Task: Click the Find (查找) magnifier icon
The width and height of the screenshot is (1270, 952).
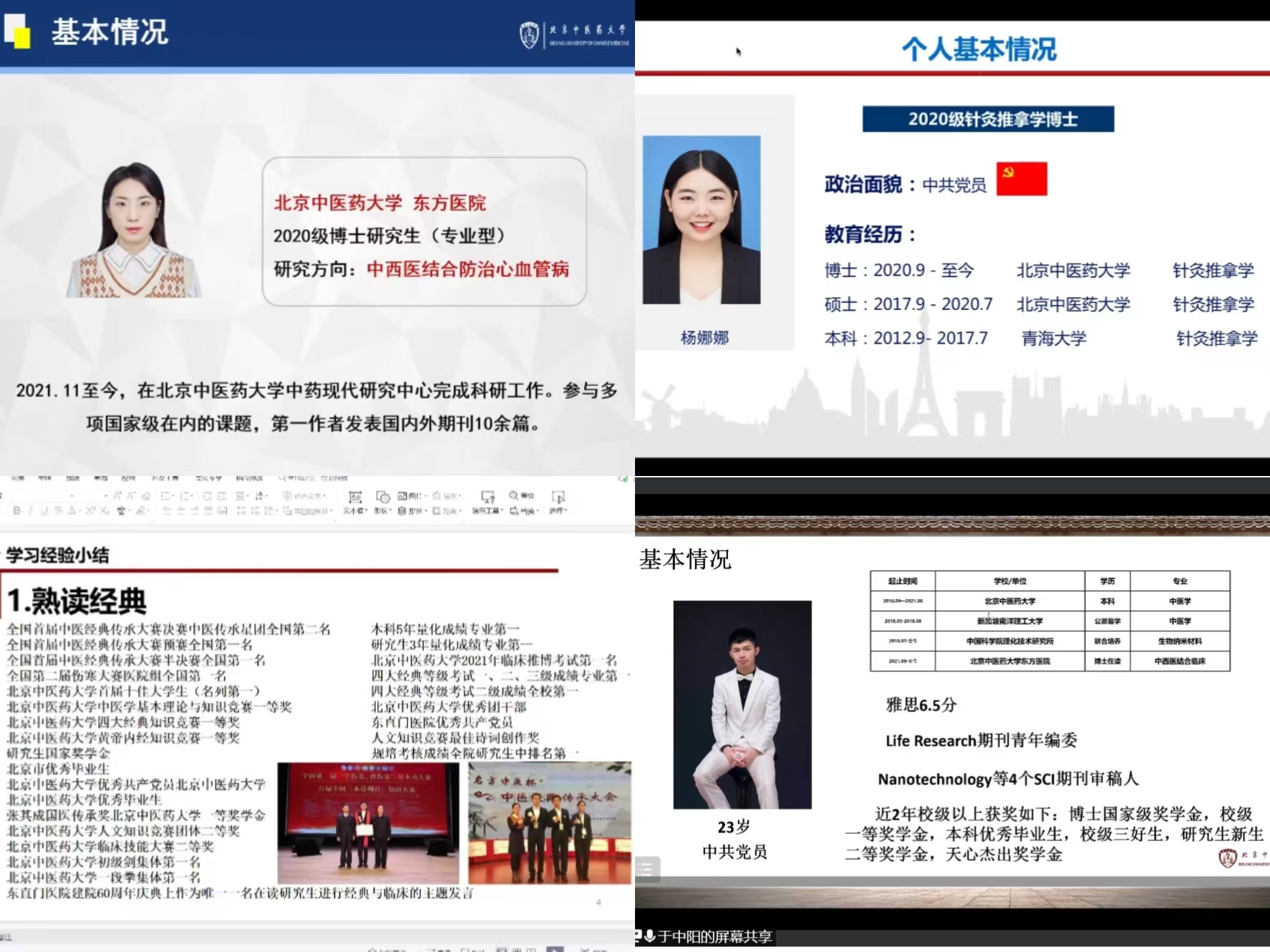Action: coord(514,495)
